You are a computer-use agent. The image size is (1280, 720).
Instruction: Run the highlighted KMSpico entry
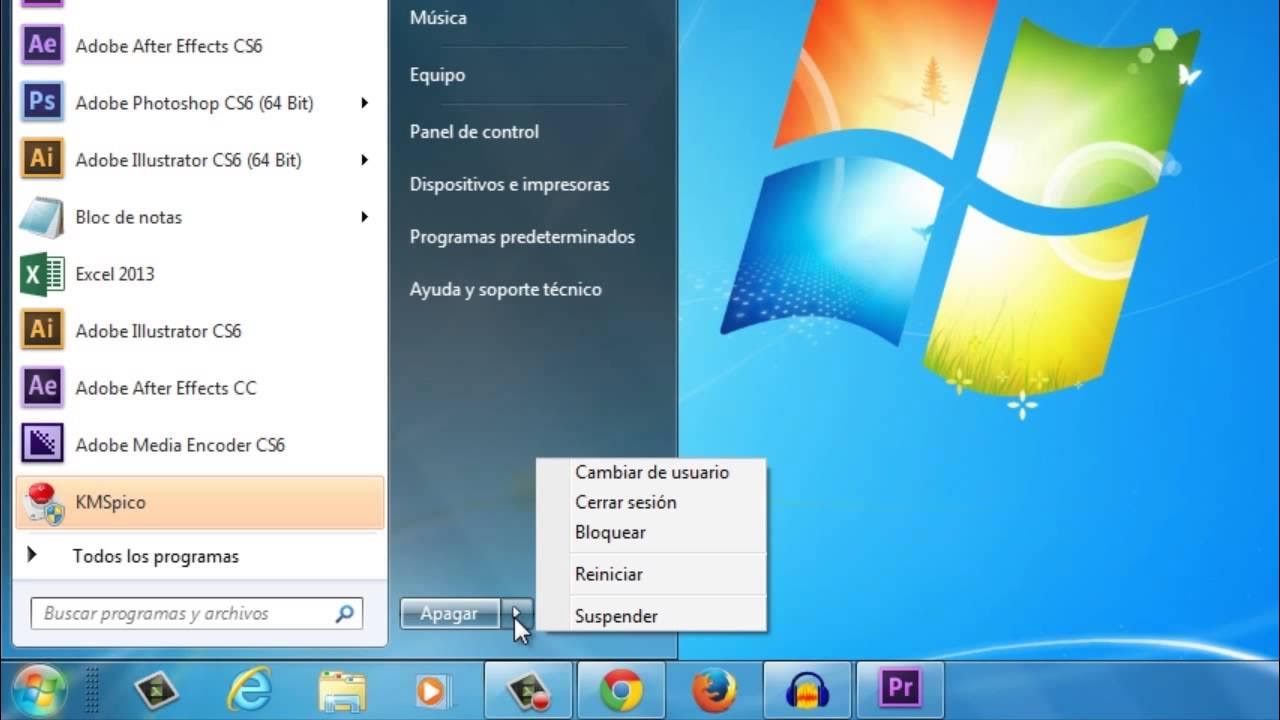(x=200, y=502)
